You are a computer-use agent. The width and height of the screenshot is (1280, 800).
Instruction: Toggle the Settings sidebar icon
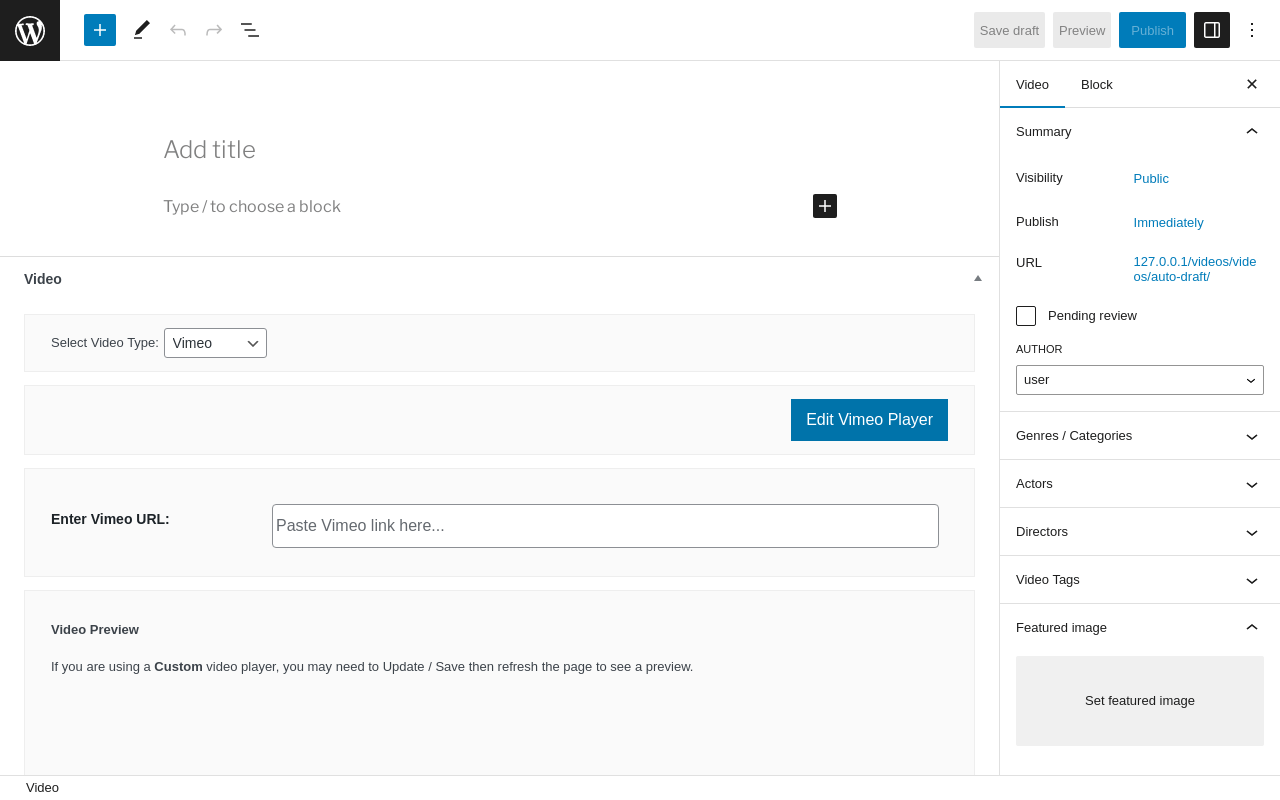[1212, 30]
